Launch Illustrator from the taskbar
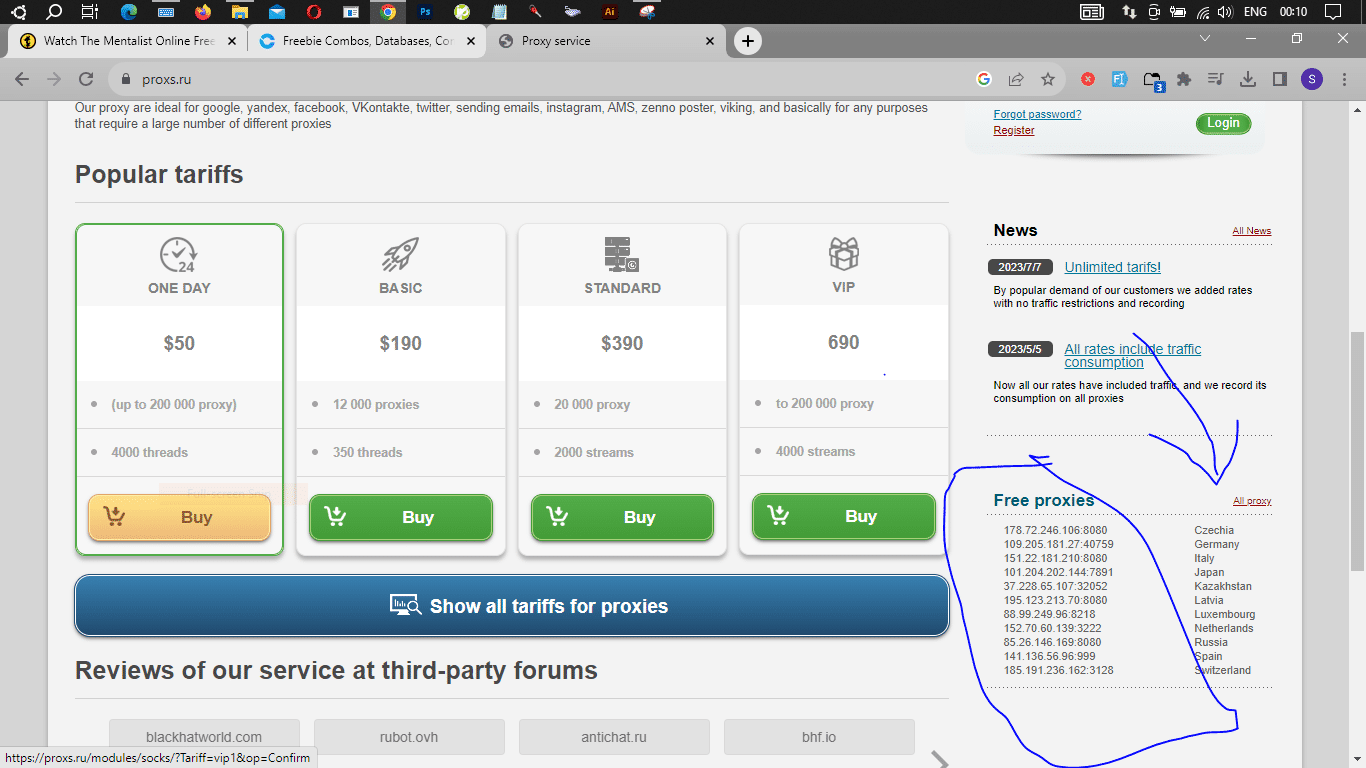The image size is (1366, 768). (609, 12)
